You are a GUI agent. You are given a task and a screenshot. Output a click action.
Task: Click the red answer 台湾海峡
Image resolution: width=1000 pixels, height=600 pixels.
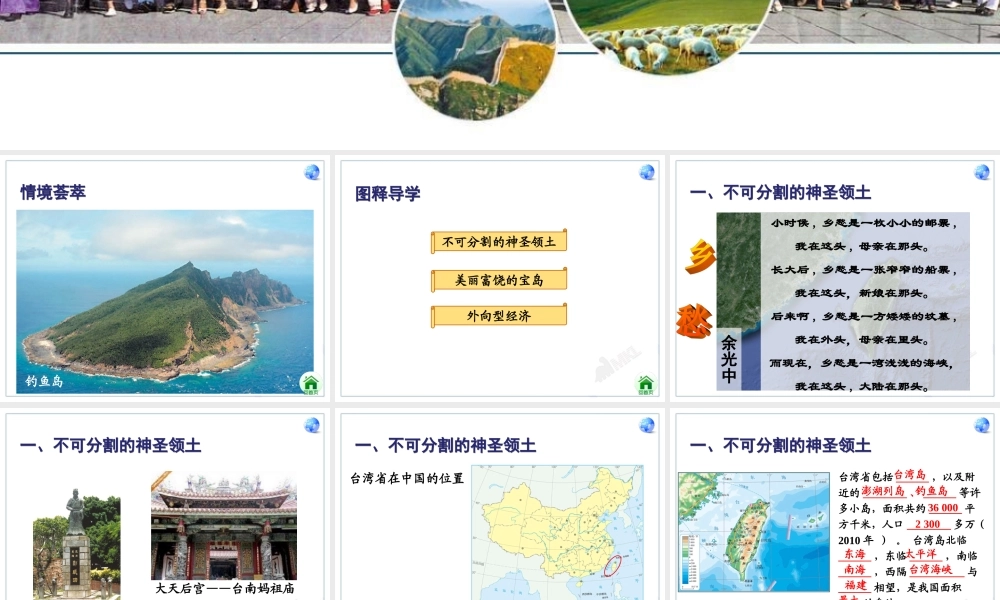tap(930, 569)
